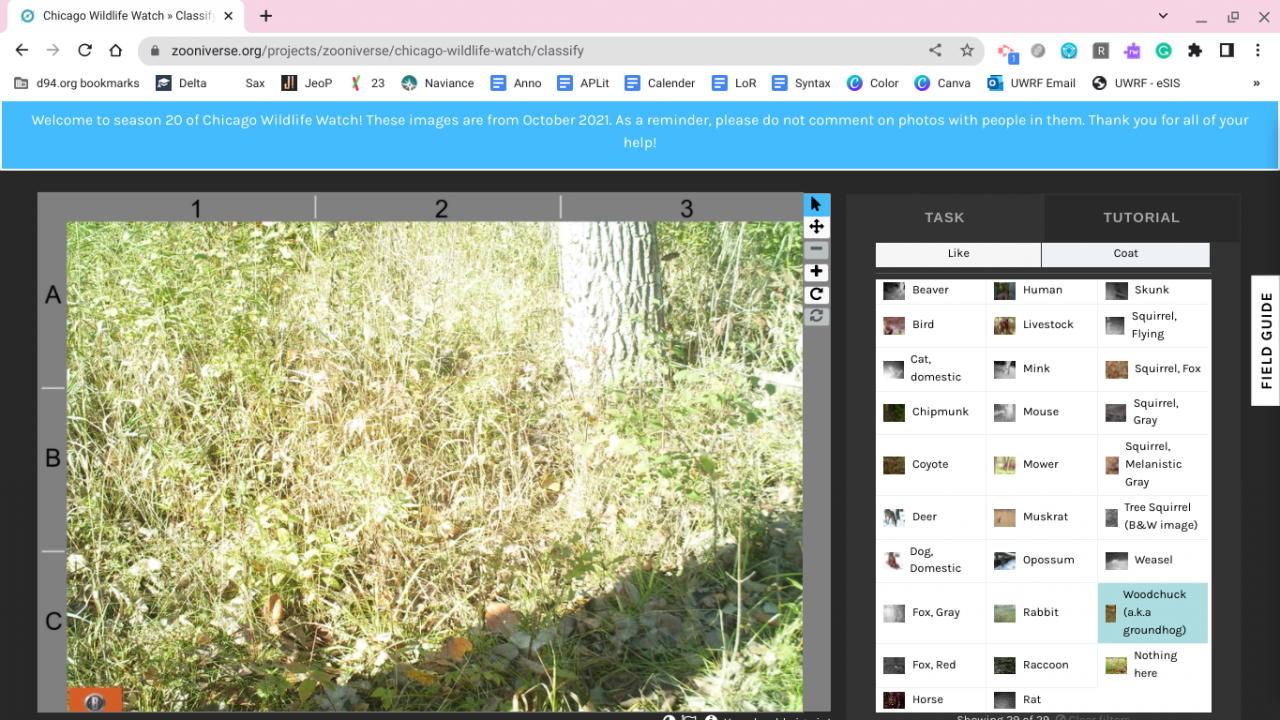Open the Calender bookmark
The width and height of the screenshot is (1280, 720).
coord(659,83)
